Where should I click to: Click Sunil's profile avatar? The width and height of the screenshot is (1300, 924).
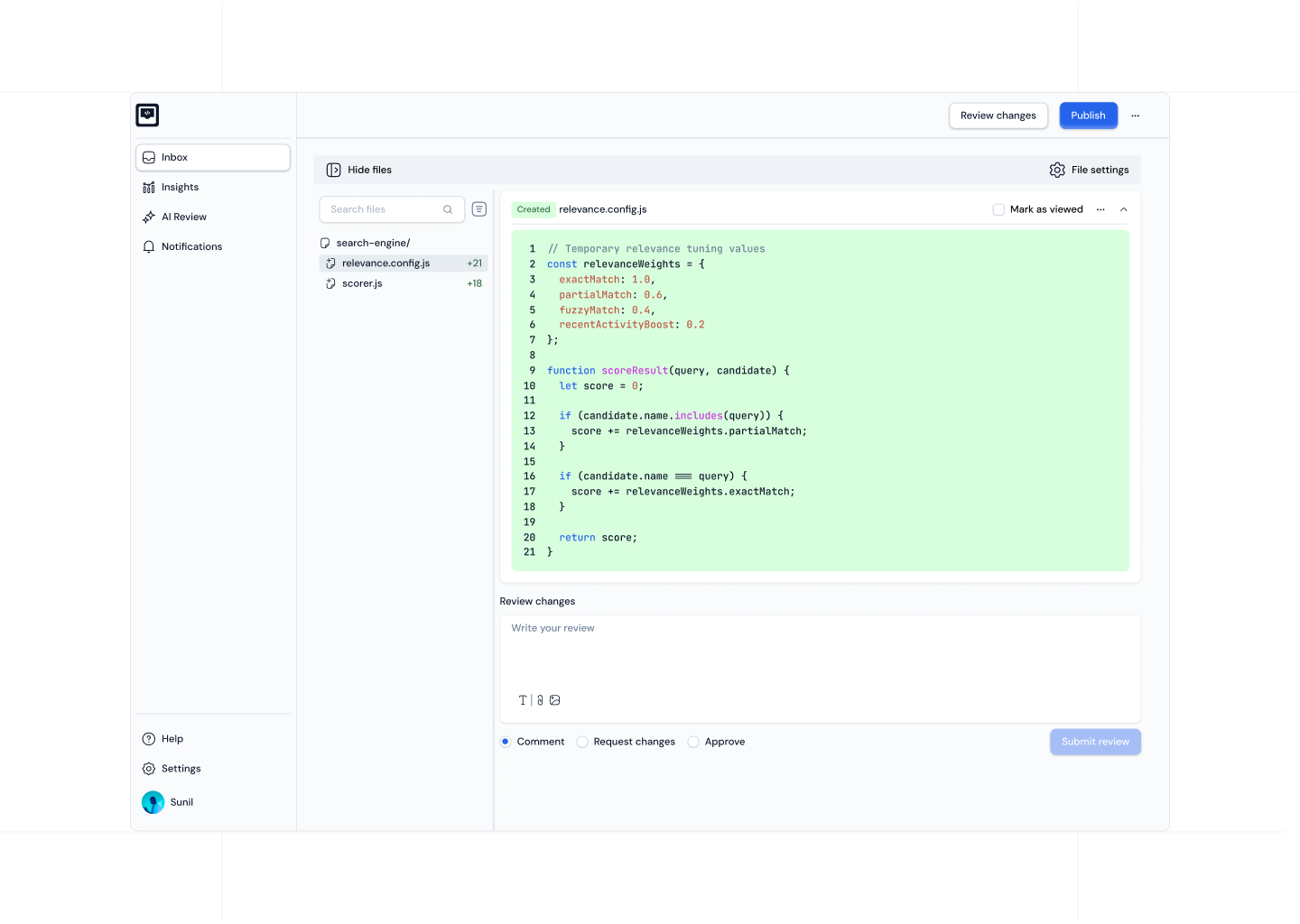click(153, 802)
